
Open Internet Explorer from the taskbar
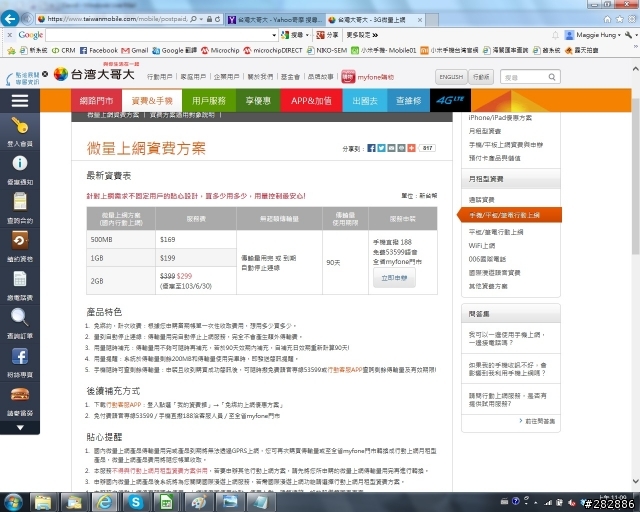tap(105, 502)
